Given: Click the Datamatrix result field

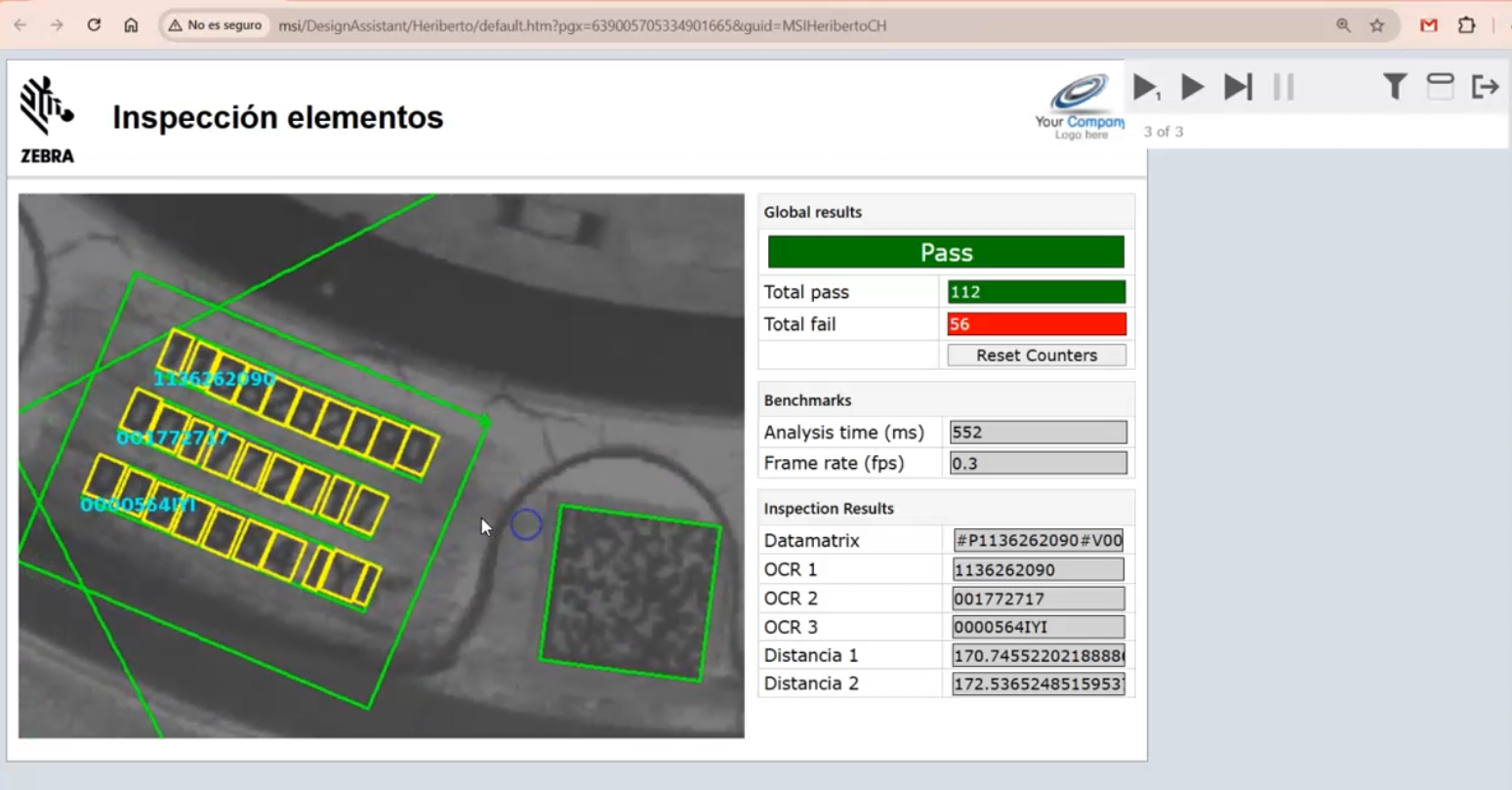Looking at the screenshot, I should click(1038, 540).
